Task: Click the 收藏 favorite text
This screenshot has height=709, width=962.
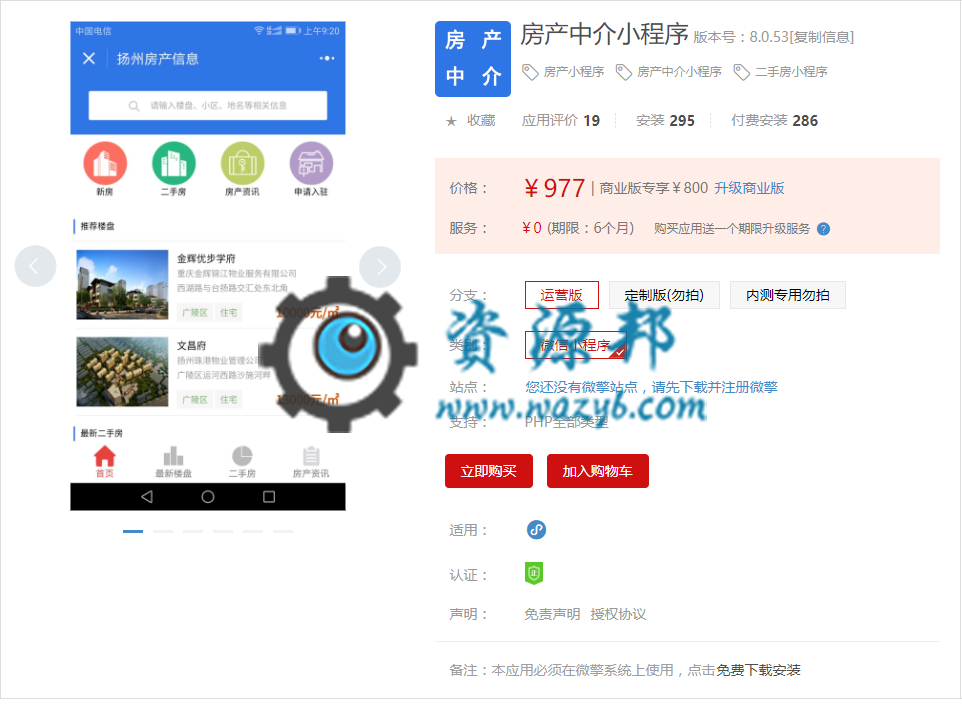Action: [481, 121]
